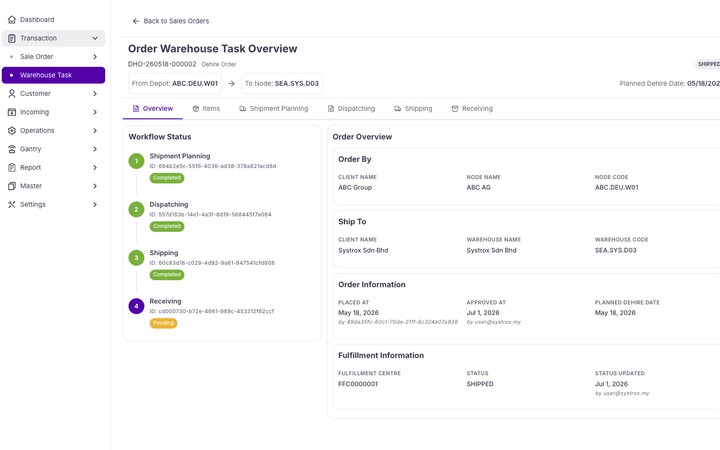
Task: Switch to the Shipment Planning tab
Action: [x=274, y=109]
